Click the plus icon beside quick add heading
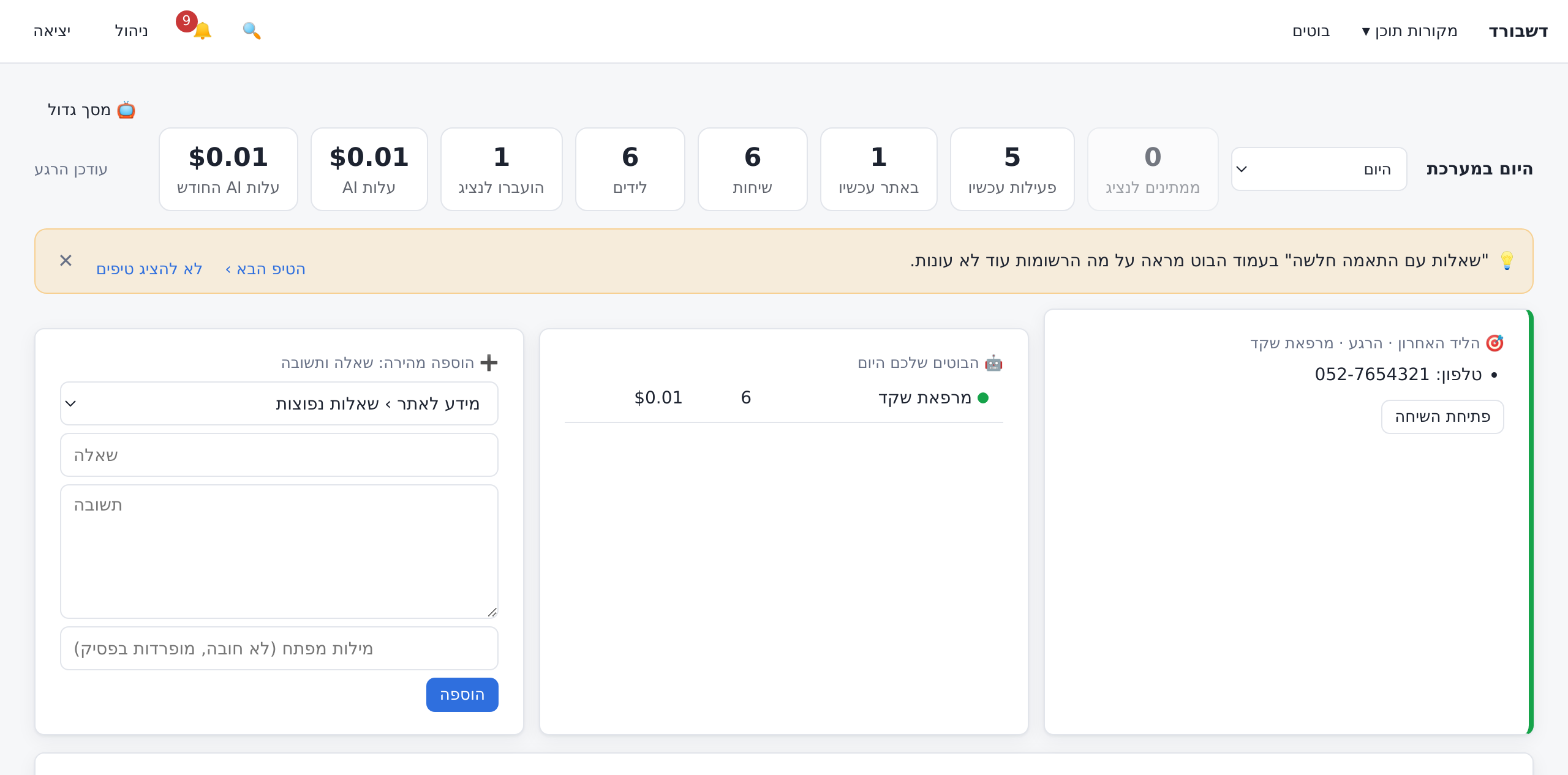Screen dimensions: 1568x775 pyautogui.click(x=489, y=363)
